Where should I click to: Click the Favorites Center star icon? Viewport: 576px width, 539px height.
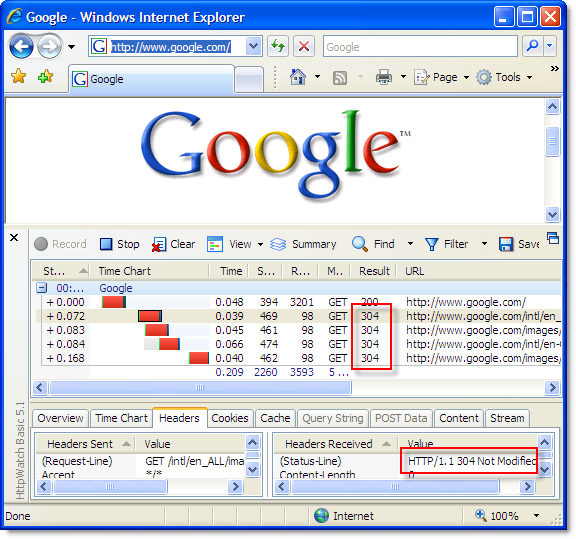click(x=18, y=76)
